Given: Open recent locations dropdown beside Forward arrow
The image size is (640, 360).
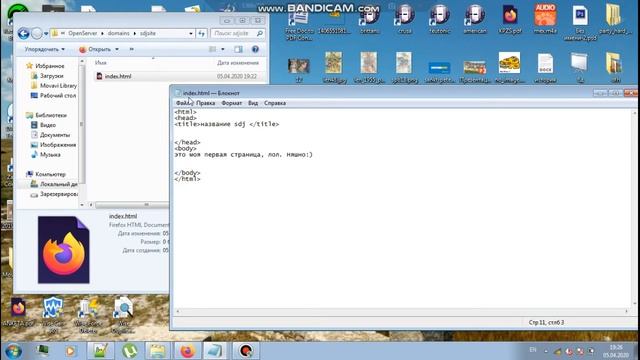Looking at the screenshot, I should pos(46,33).
